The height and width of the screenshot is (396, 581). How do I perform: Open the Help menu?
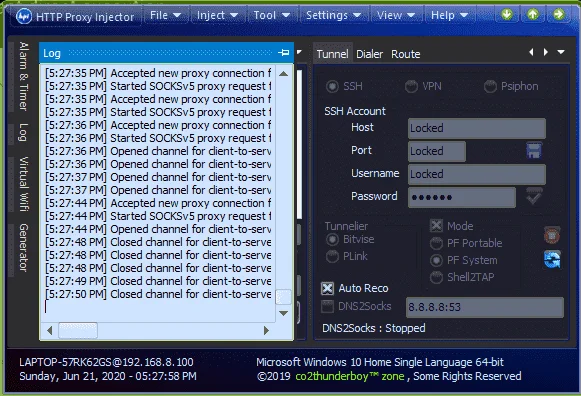pos(449,15)
